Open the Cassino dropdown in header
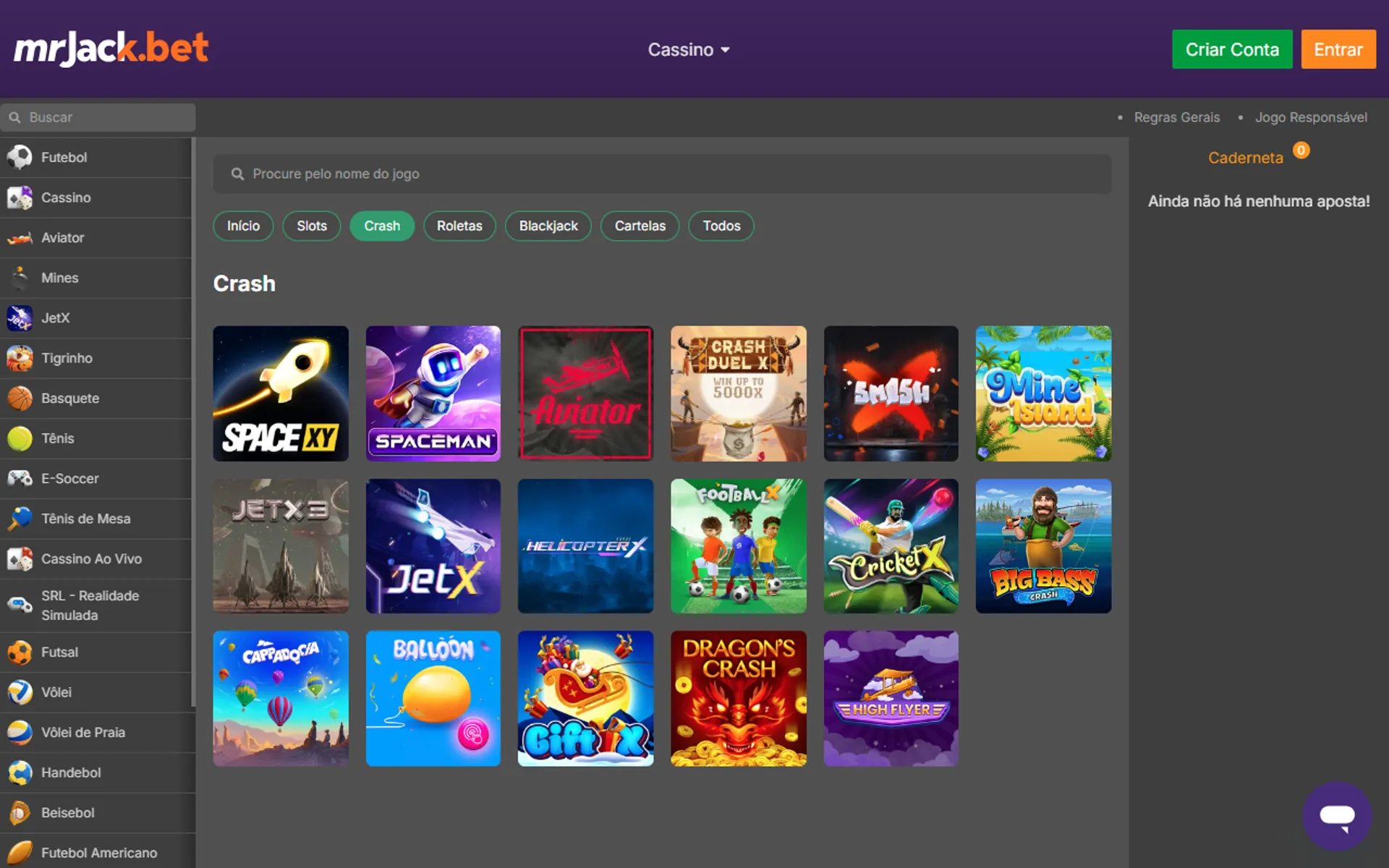This screenshot has height=868, width=1389. click(689, 49)
